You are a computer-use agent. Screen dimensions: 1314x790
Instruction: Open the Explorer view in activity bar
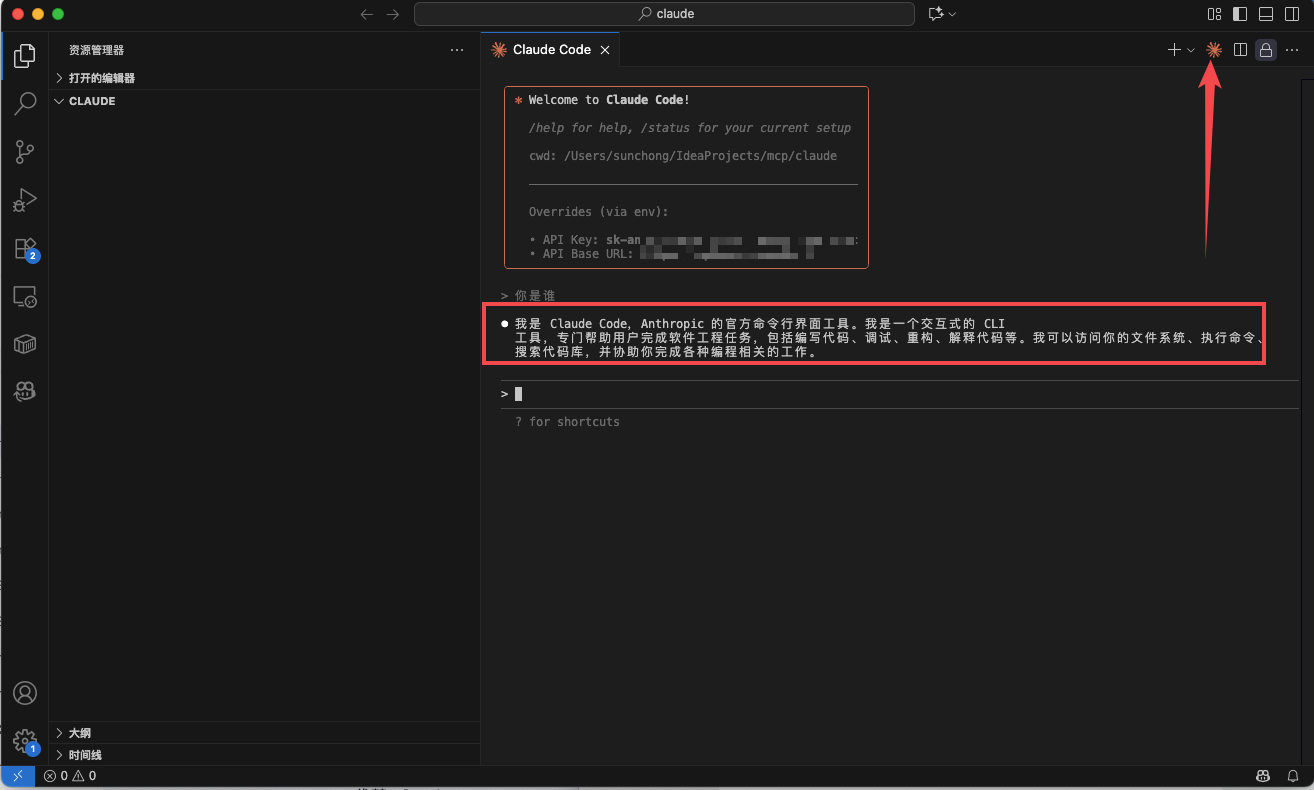click(x=25, y=56)
